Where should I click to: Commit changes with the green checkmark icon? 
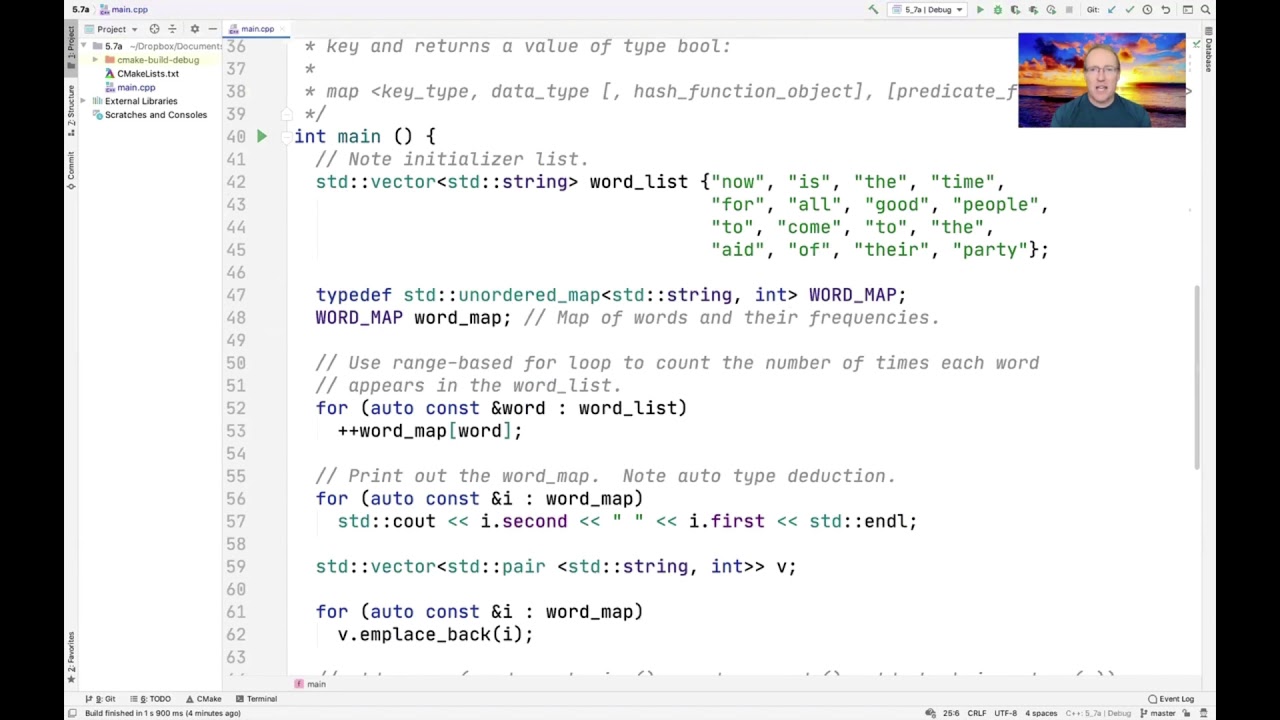tap(1128, 9)
